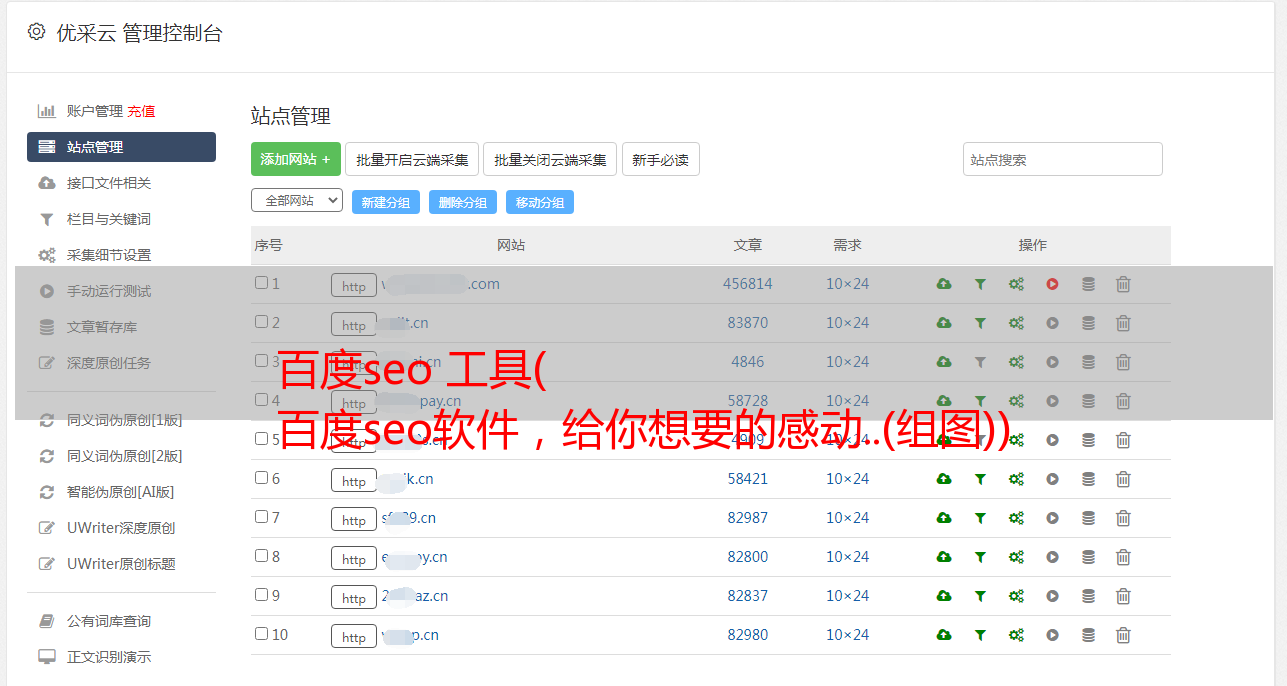Click 批量开启云端采集 button
This screenshot has height=686, width=1287.
coord(412,159)
